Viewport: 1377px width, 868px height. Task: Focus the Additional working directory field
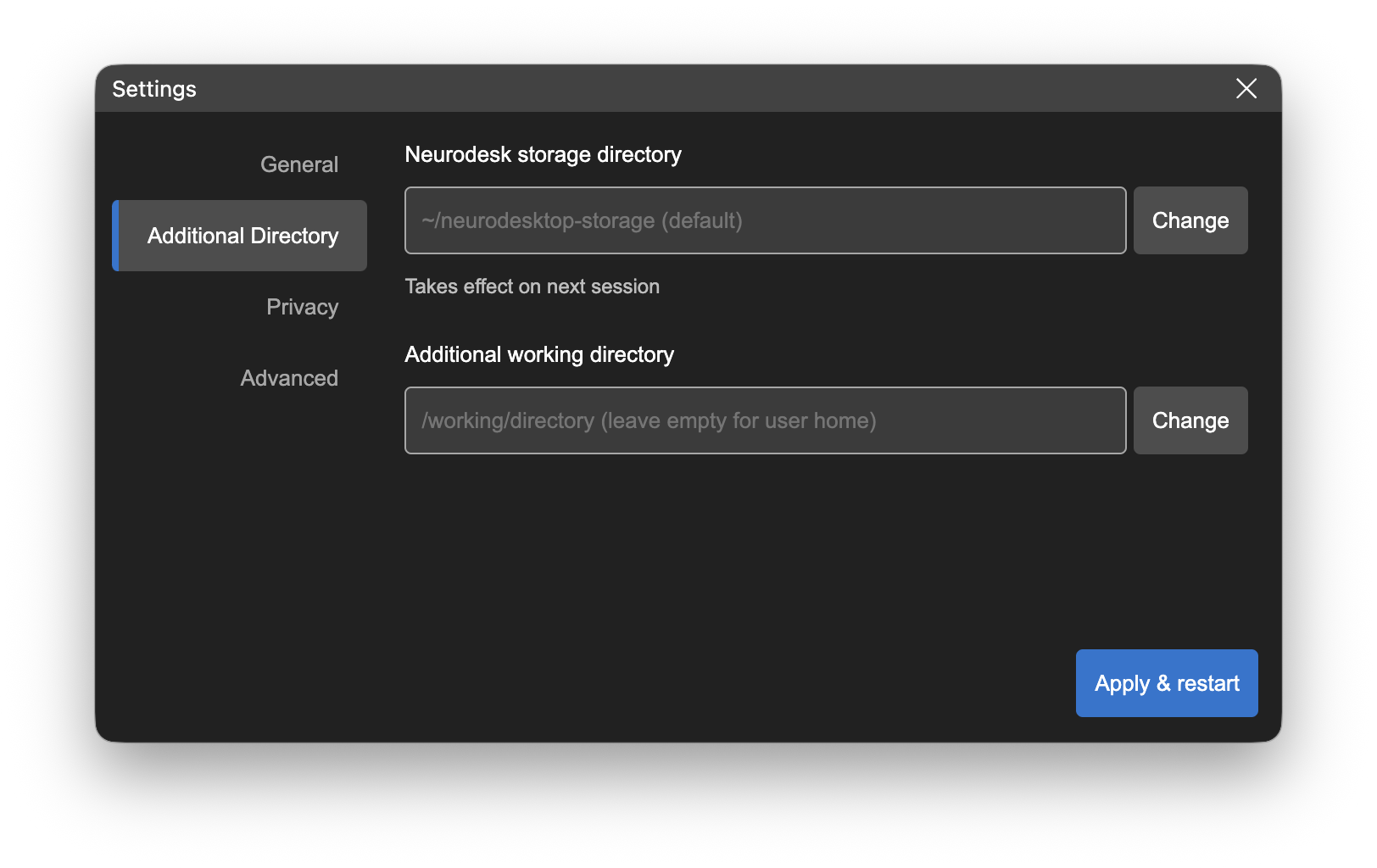click(766, 420)
